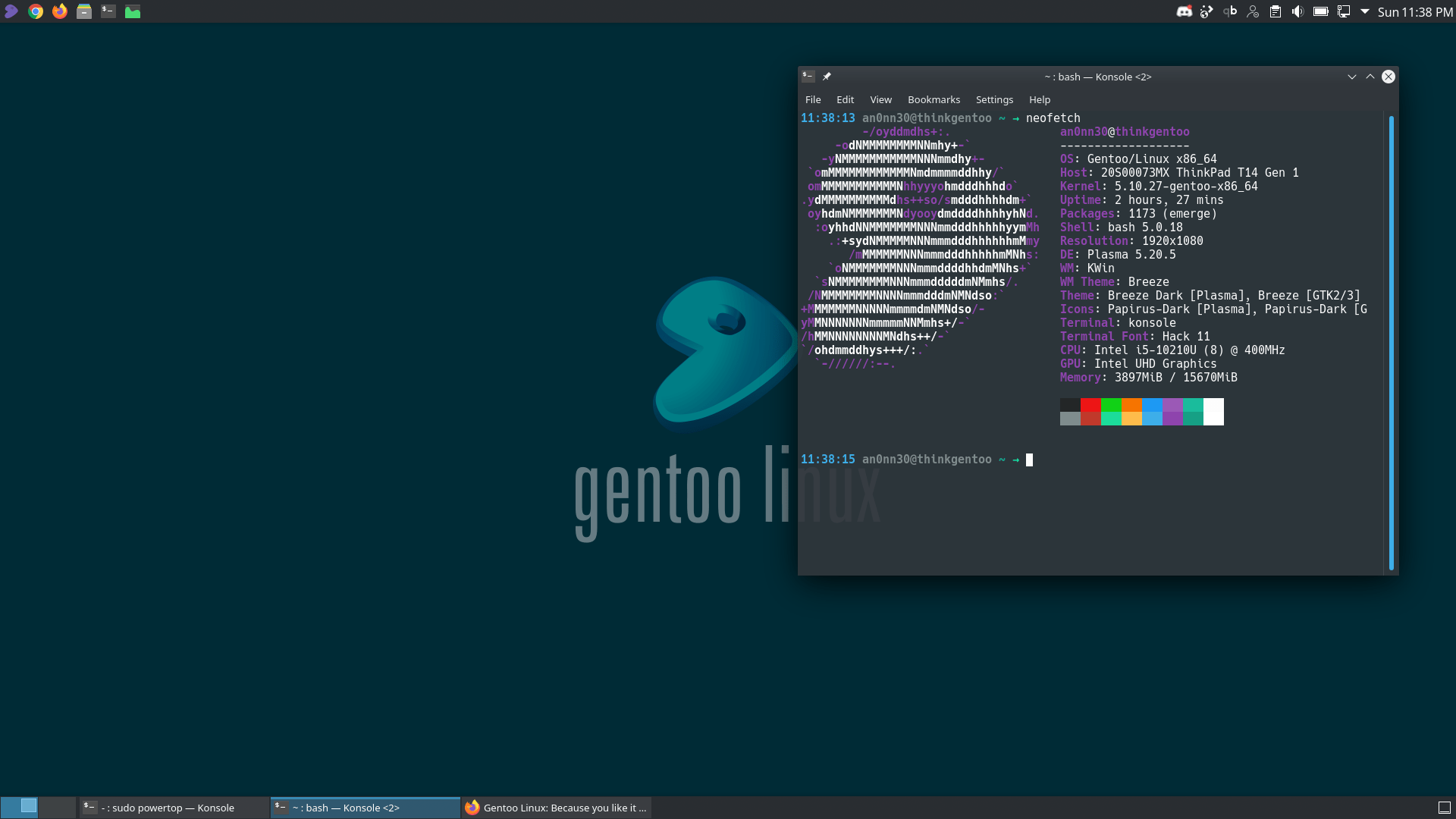Toggle the Konsole window pin button
The height and width of the screenshot is (819, 1456).
pos(827,77)
